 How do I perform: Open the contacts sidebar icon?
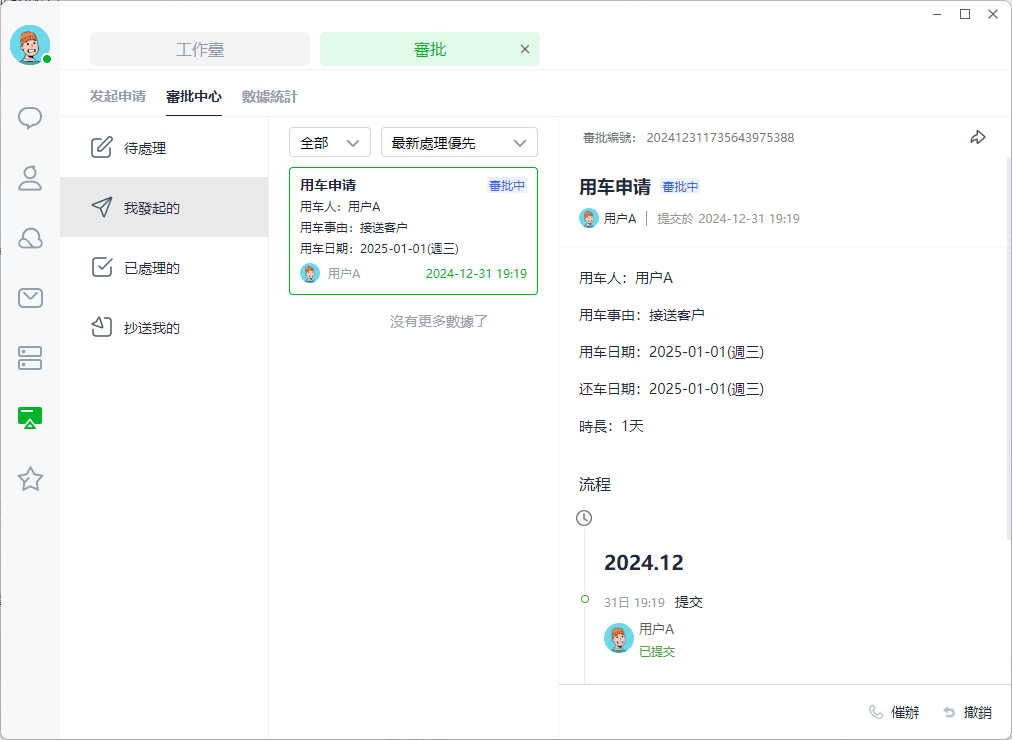click(30, 179)
